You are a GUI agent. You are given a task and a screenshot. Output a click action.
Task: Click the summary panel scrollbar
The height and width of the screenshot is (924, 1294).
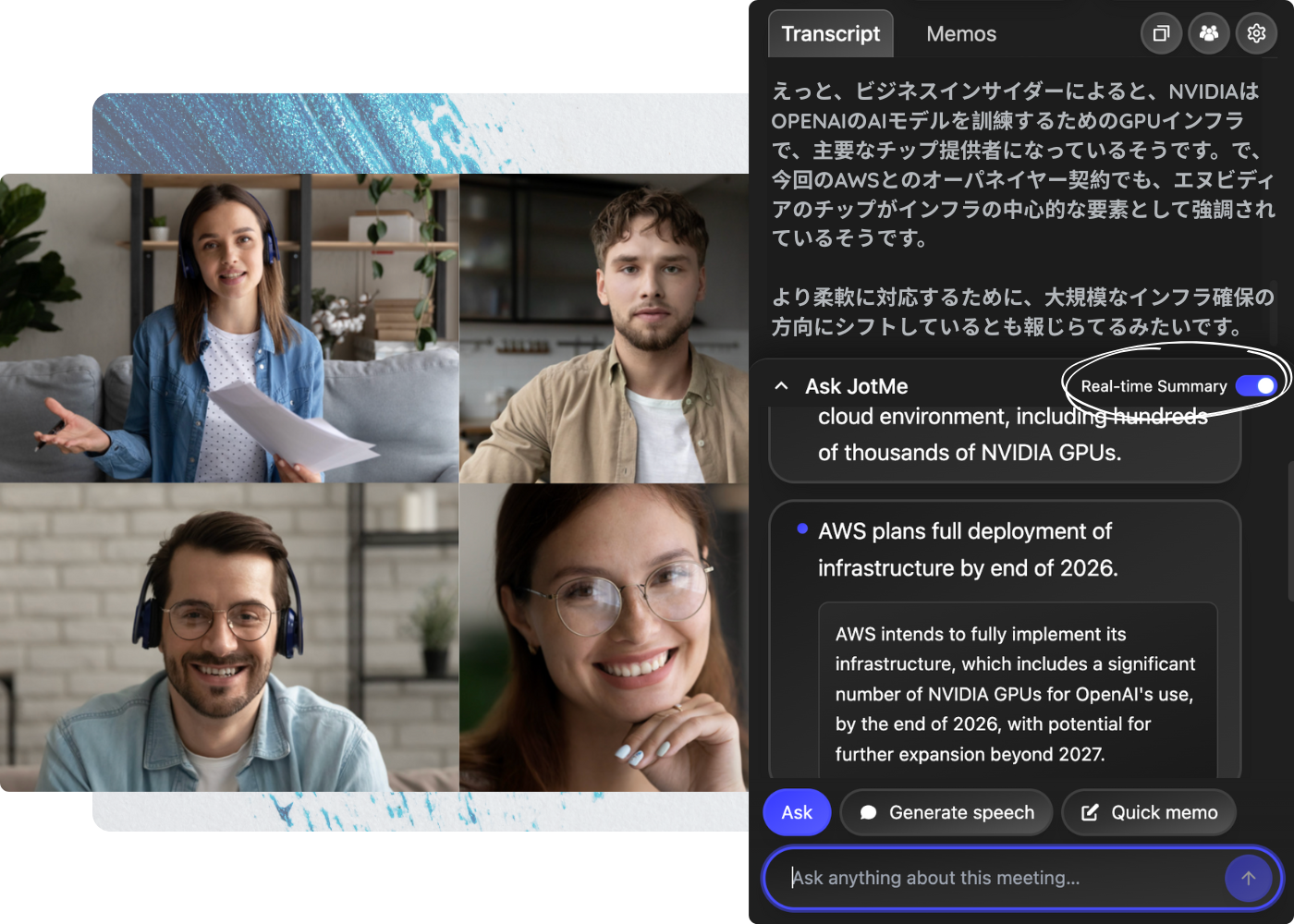(1290, 531)
